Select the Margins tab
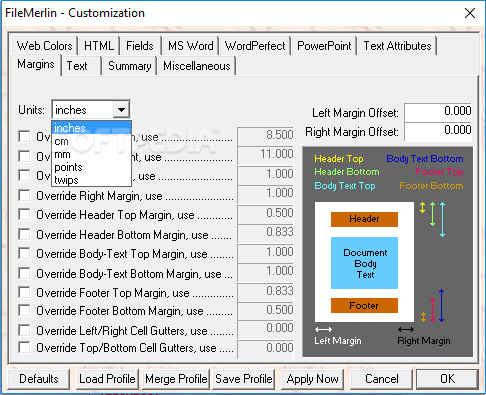This screenshot has width=486, height=395. pos(36,64)
